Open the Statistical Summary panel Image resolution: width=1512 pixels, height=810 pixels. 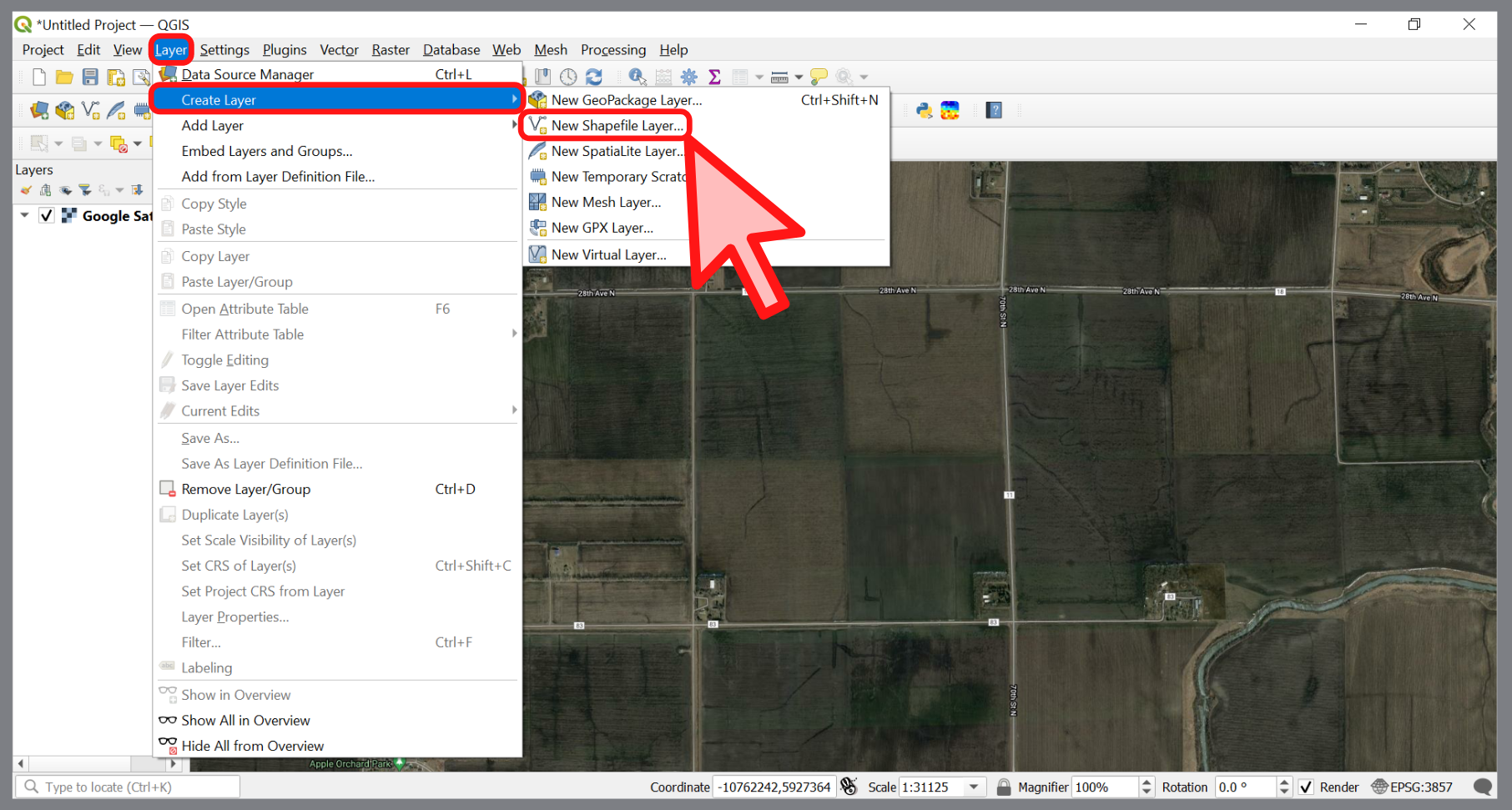pyautogui.click(x=715, y=77)
